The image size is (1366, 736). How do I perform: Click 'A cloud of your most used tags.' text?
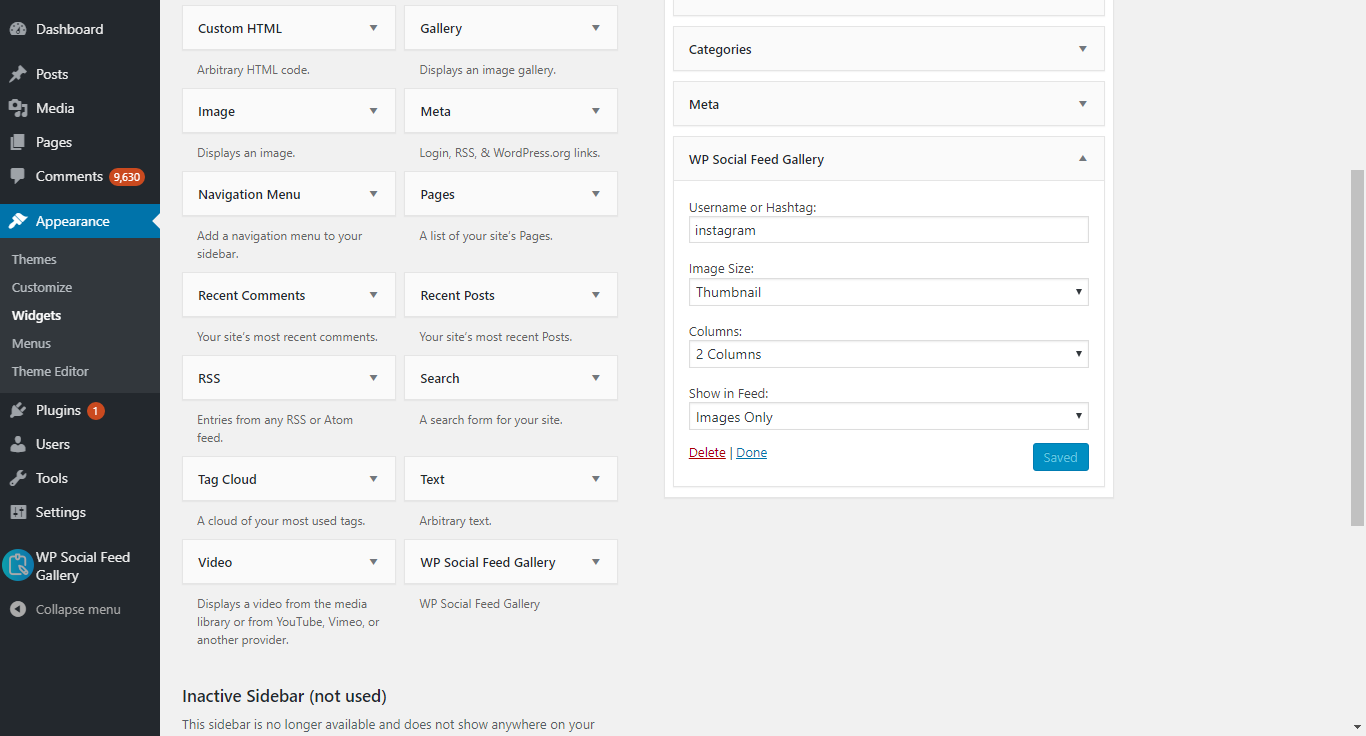(x=281, y=521)
